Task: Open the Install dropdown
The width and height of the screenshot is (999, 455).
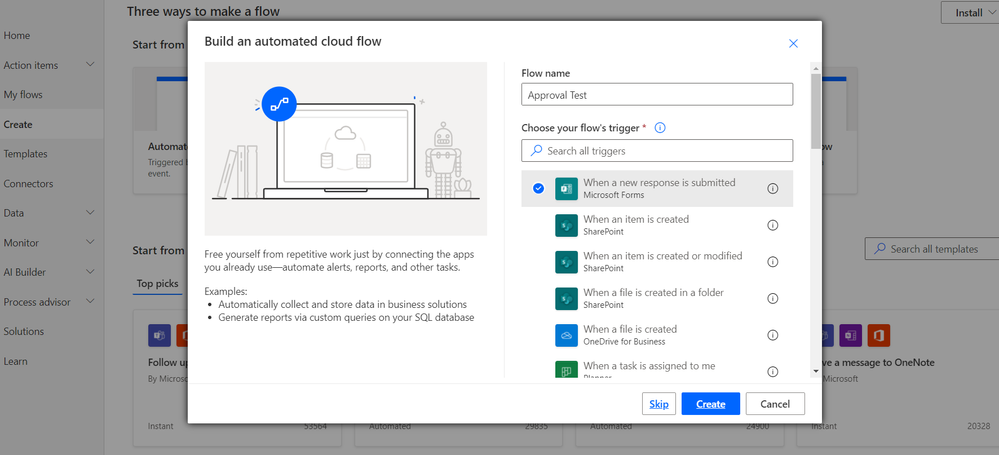Action: coord(970,13)
